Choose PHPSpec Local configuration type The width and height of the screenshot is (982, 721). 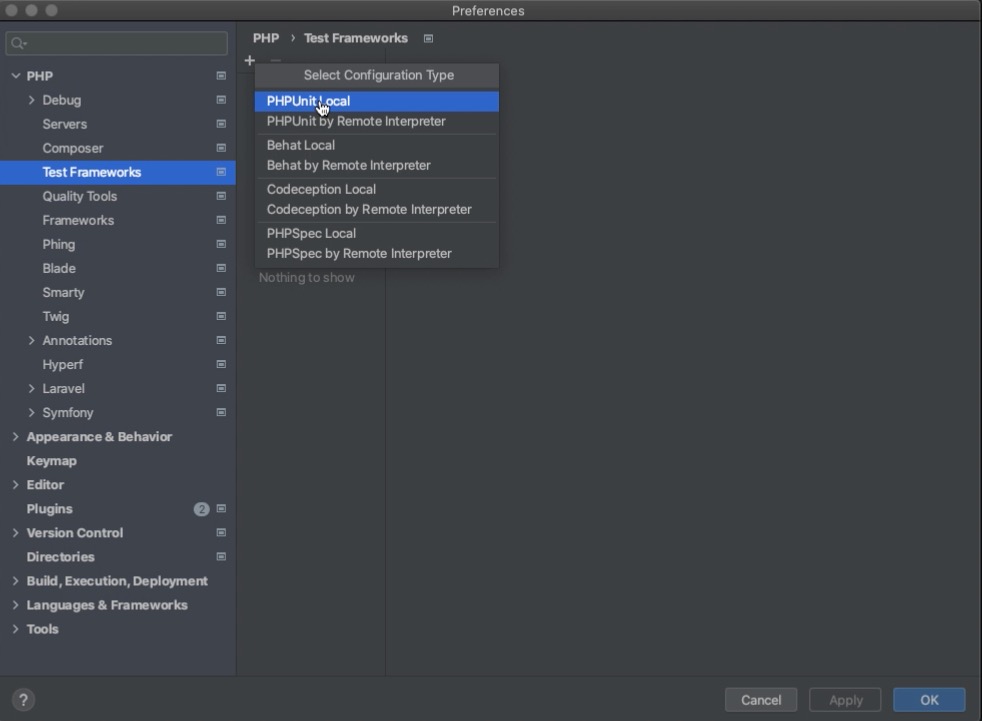(x=376, y=233)
